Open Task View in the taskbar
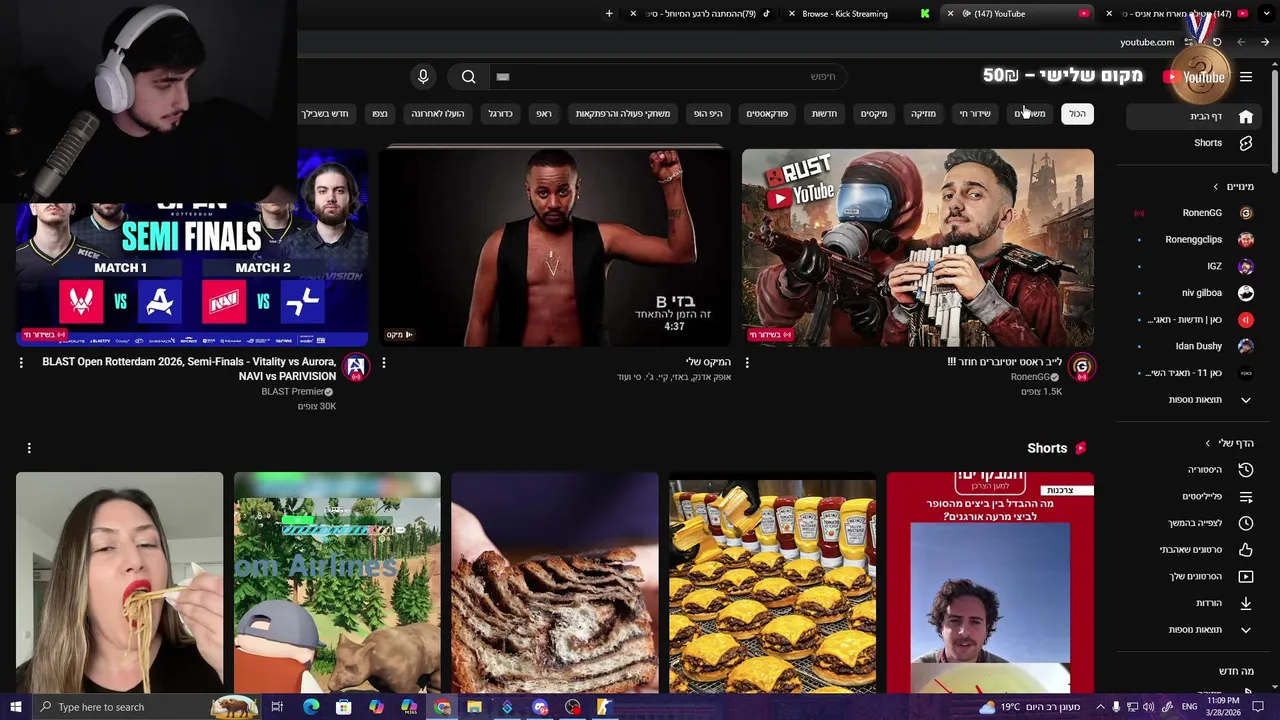Viewport: 1280px width, 720px height. pos(277,707)
